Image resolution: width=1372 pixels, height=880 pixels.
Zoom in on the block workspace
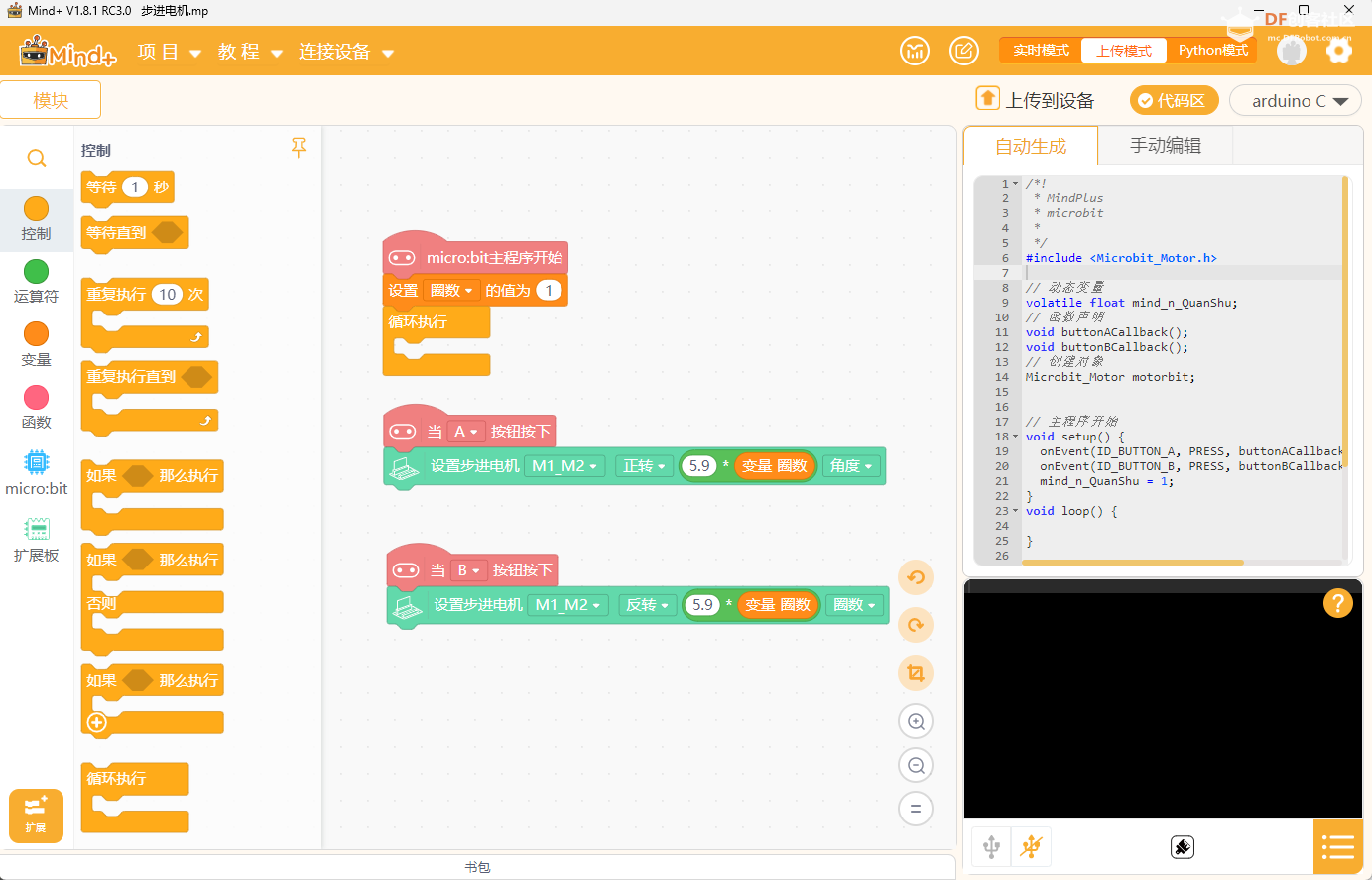coord(915,721)
